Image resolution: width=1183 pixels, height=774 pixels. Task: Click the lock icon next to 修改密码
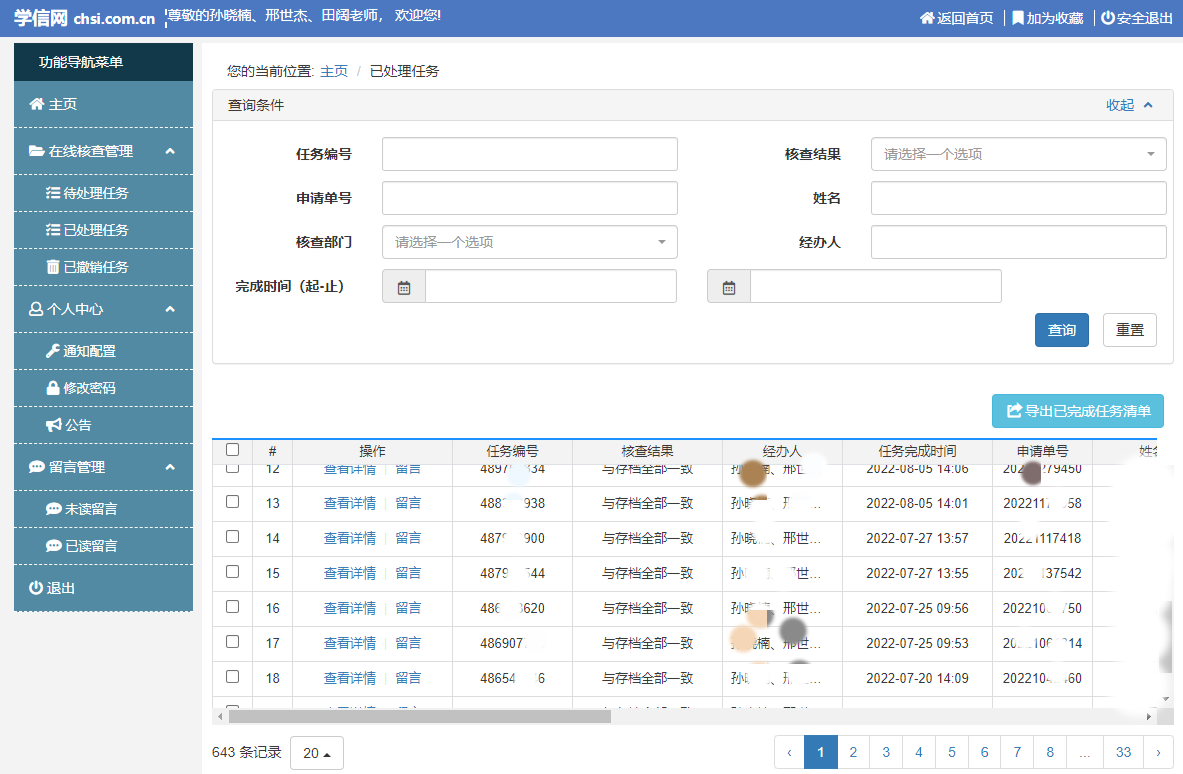pyautogui.click(x=53, y=388)
